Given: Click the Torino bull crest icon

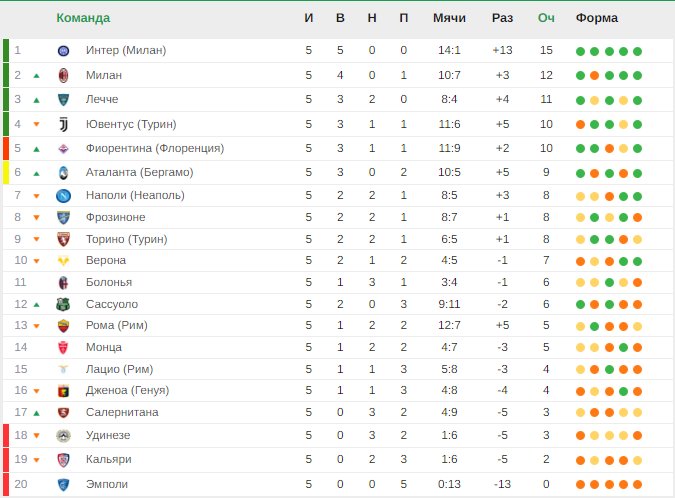Looking at the screenshot, I should click(63, 239).
